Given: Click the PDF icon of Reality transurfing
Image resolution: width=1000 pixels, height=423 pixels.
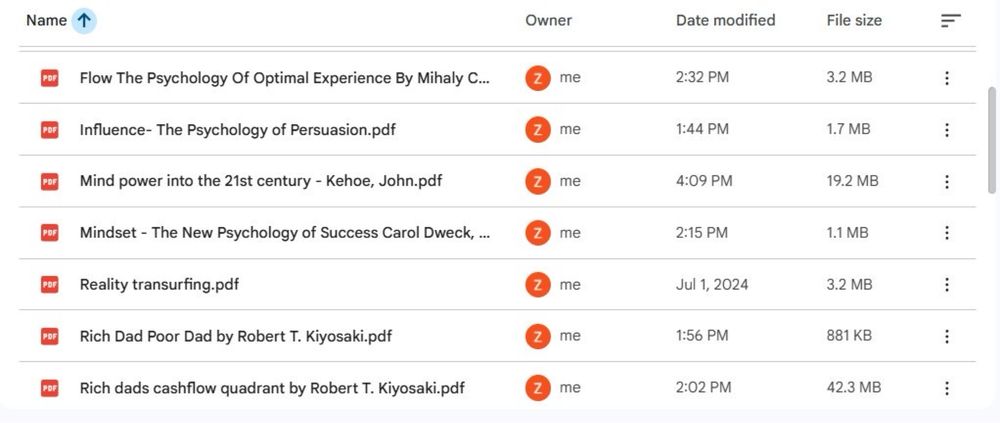Looking at the screenshot, I should pos(49,285).
